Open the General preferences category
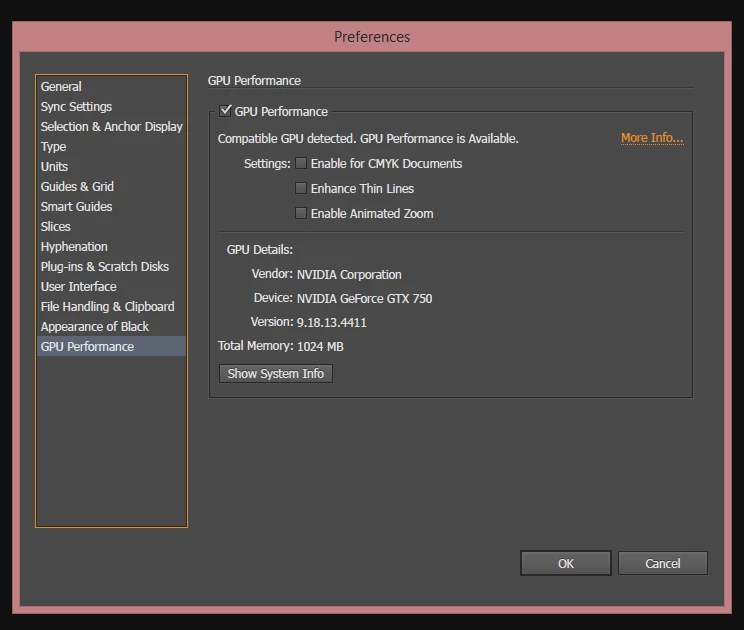 (x=111, y=87)
